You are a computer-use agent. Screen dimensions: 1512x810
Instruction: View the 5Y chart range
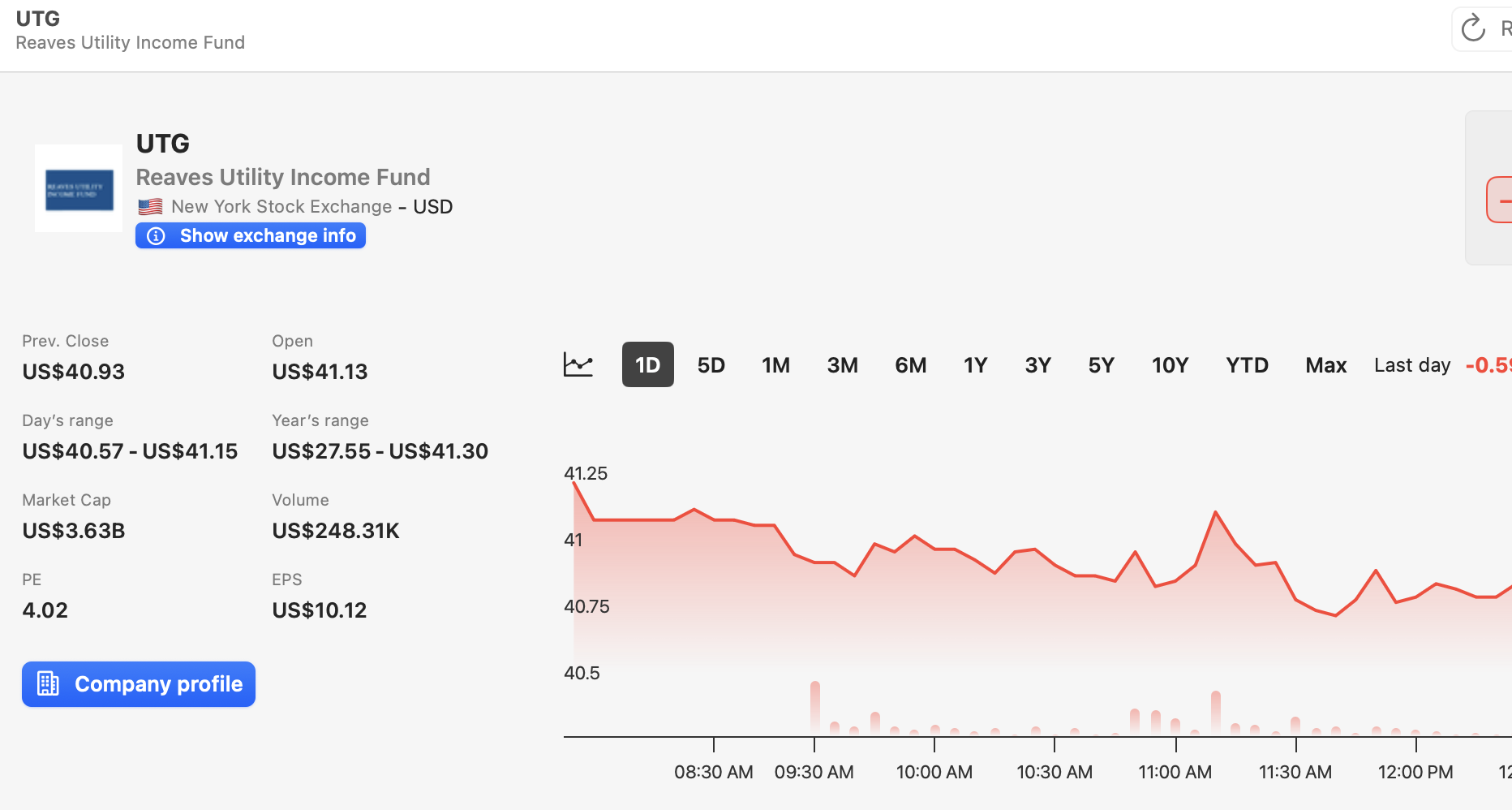coord(1101,364)
